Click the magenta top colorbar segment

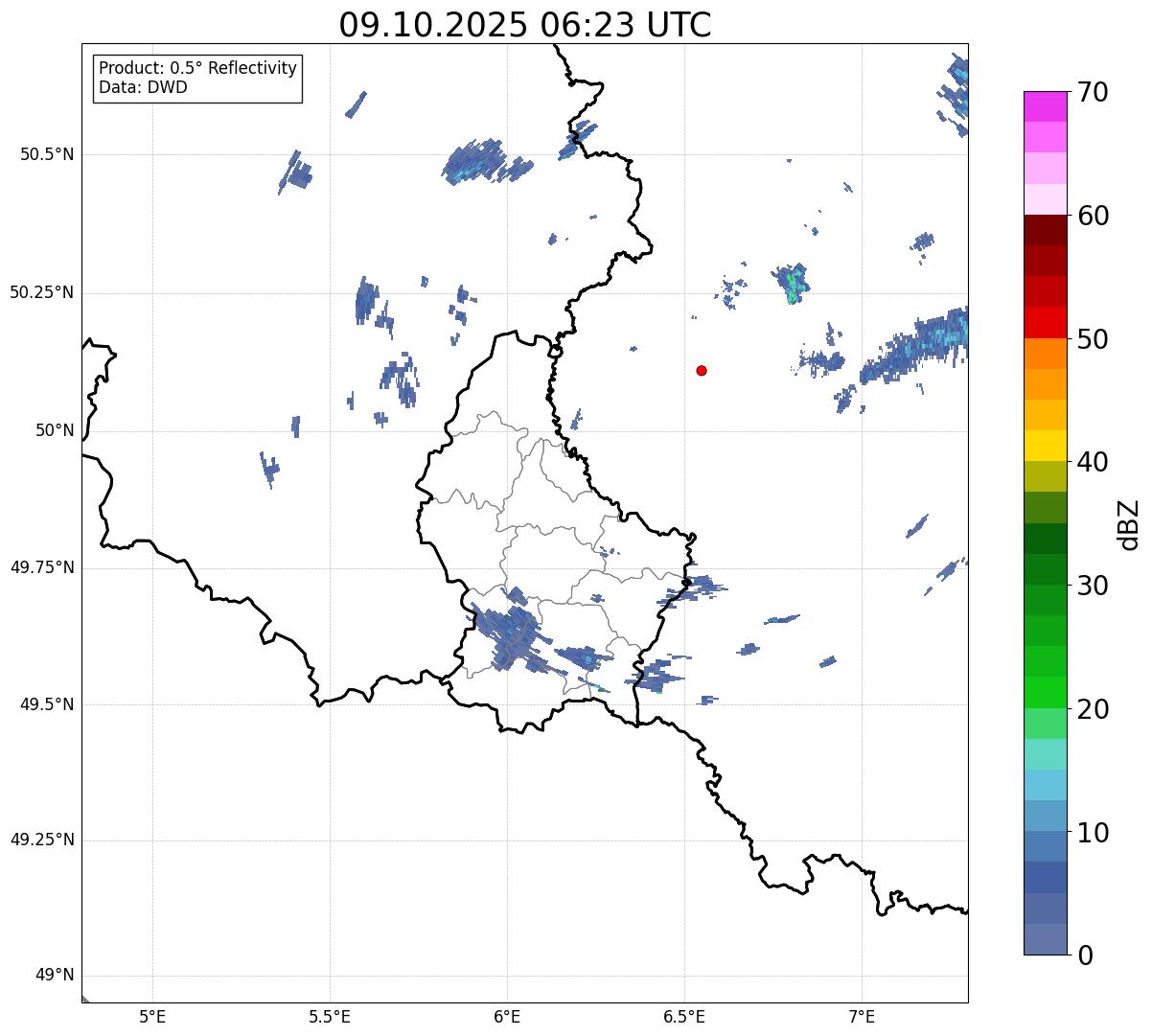(x=1045, y=106)
